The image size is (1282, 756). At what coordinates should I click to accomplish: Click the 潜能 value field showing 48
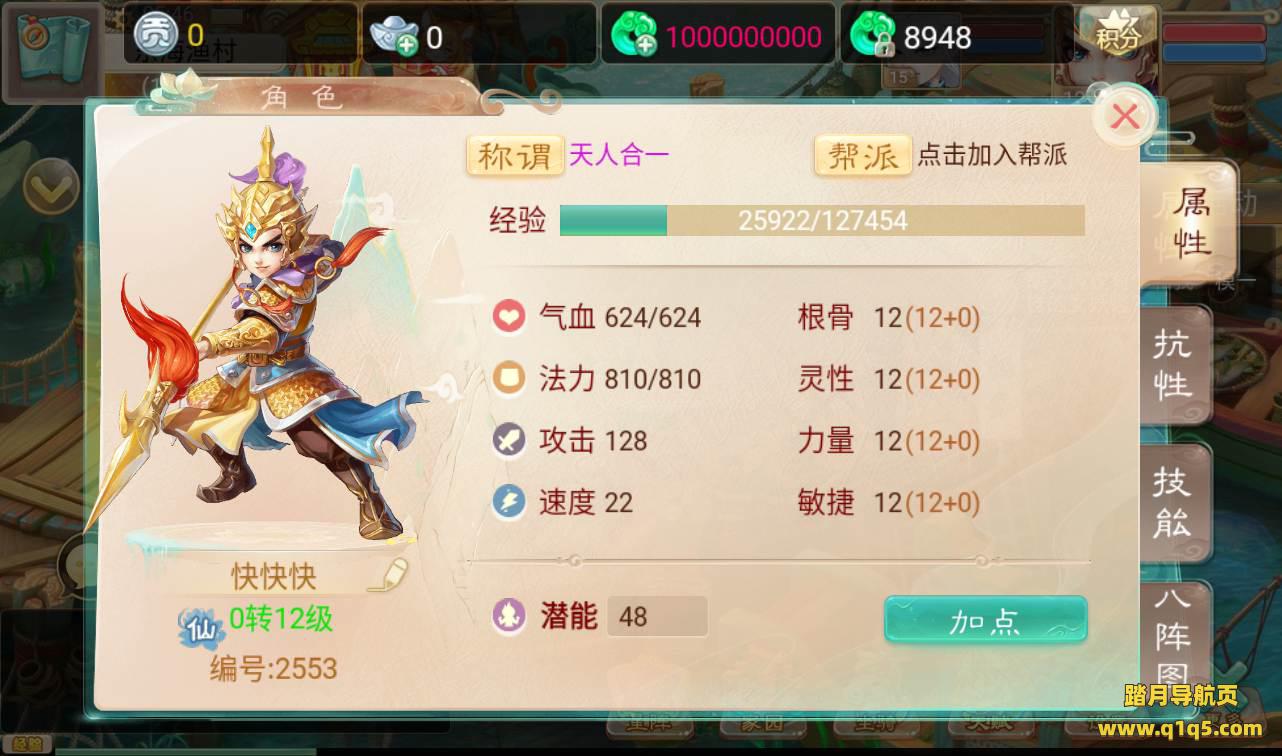pyautogui.click(x=657, y=616)
